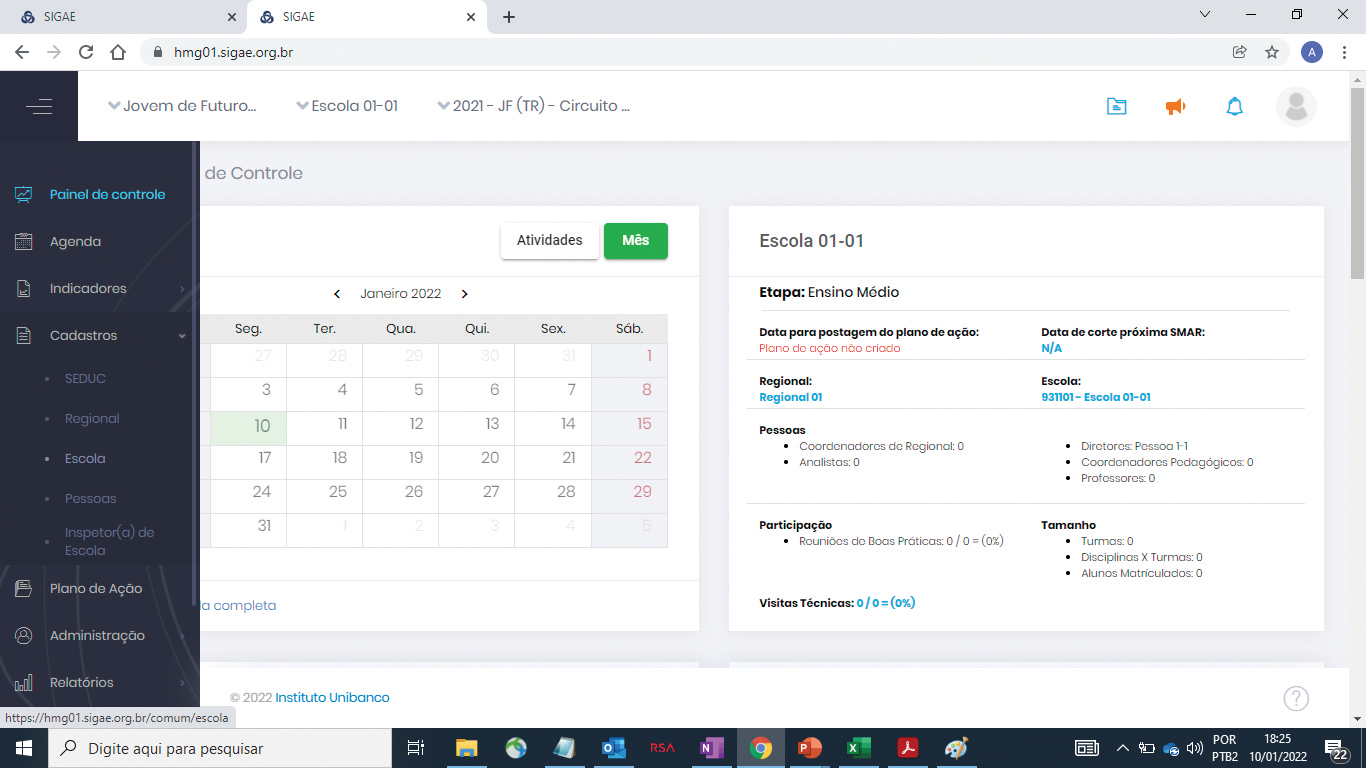Open Outlook from taskbar
This screenshot has width=1366, height=768.
click(613, 748)
